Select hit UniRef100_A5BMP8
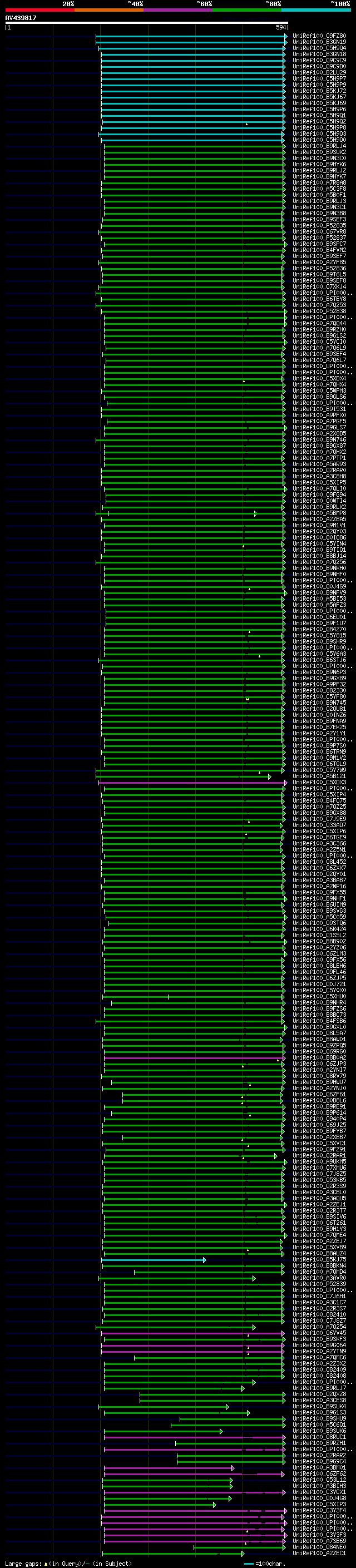The height and width of the screenshot is (1568, 356). pyautogui.click(x=319, y=513)
